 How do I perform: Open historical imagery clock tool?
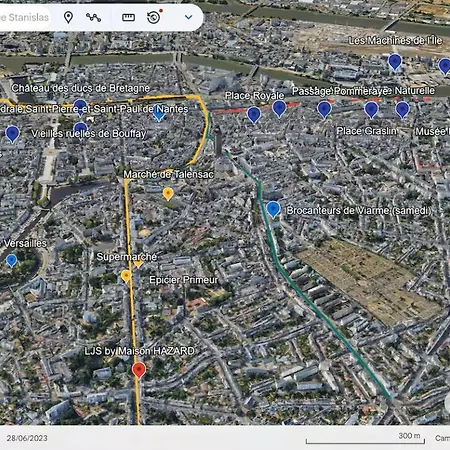(154, 17)
